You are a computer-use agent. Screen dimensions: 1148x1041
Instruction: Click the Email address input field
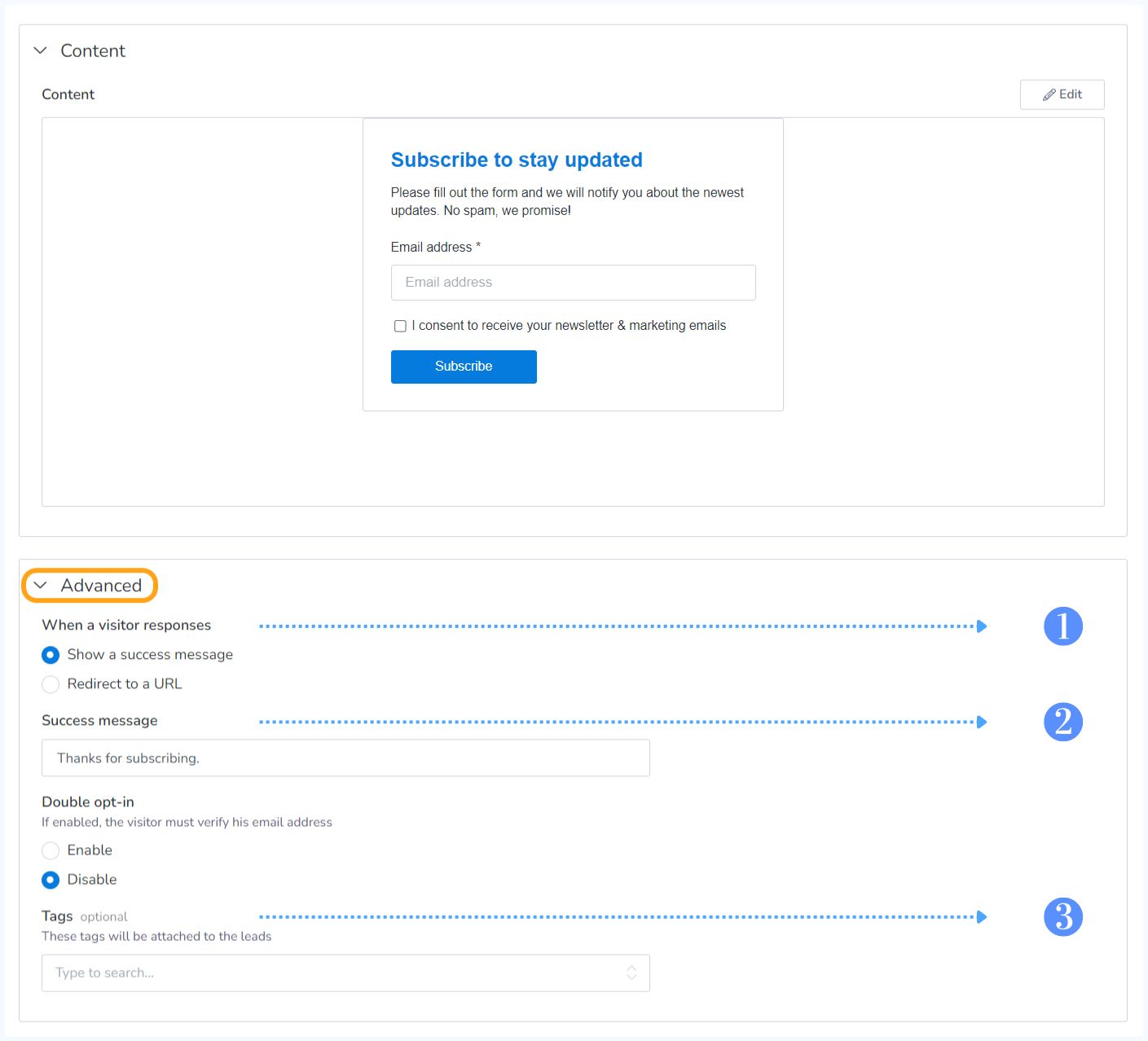pos(573,283)
